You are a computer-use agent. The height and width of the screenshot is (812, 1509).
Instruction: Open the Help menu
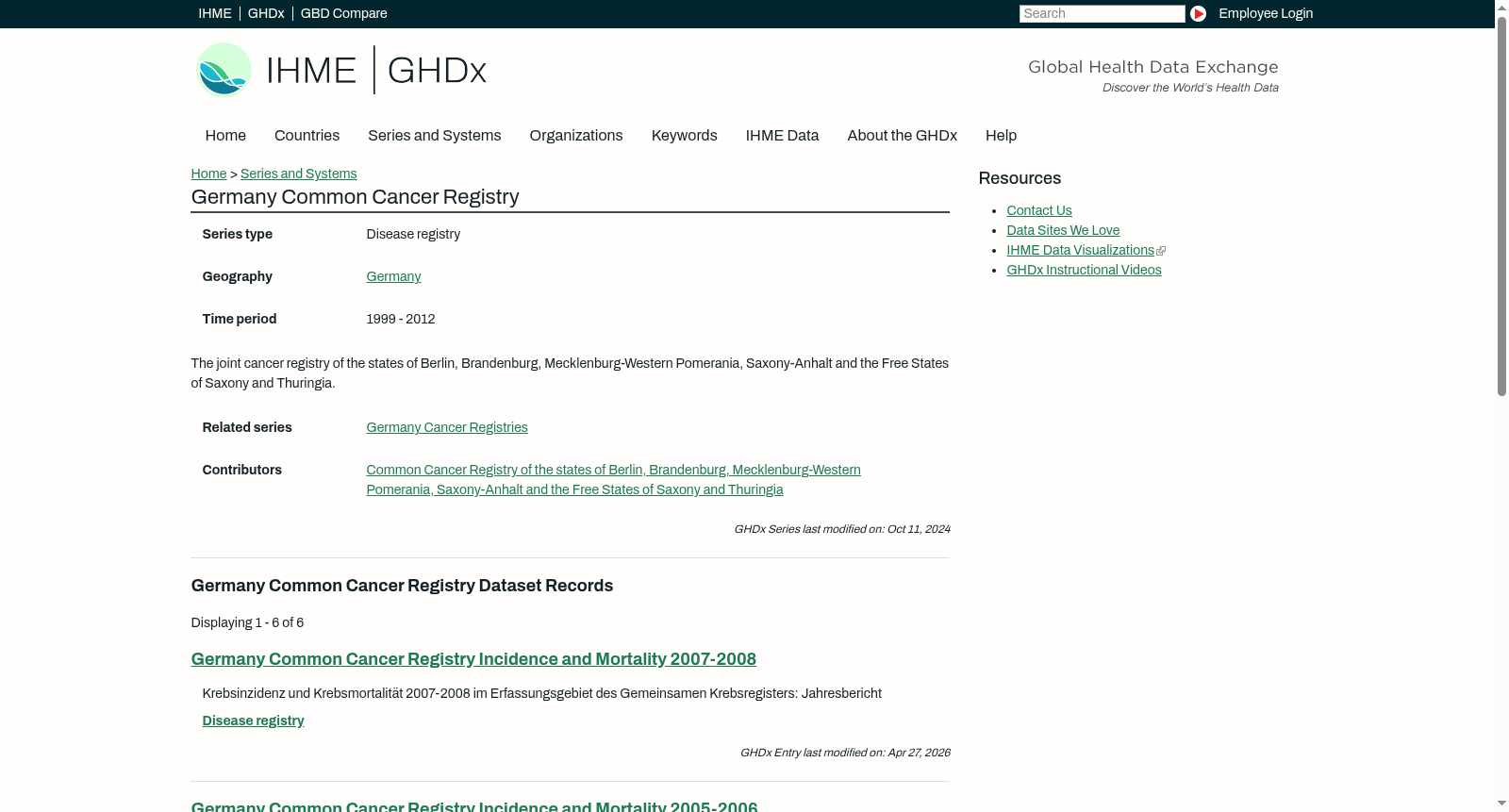1001,136
